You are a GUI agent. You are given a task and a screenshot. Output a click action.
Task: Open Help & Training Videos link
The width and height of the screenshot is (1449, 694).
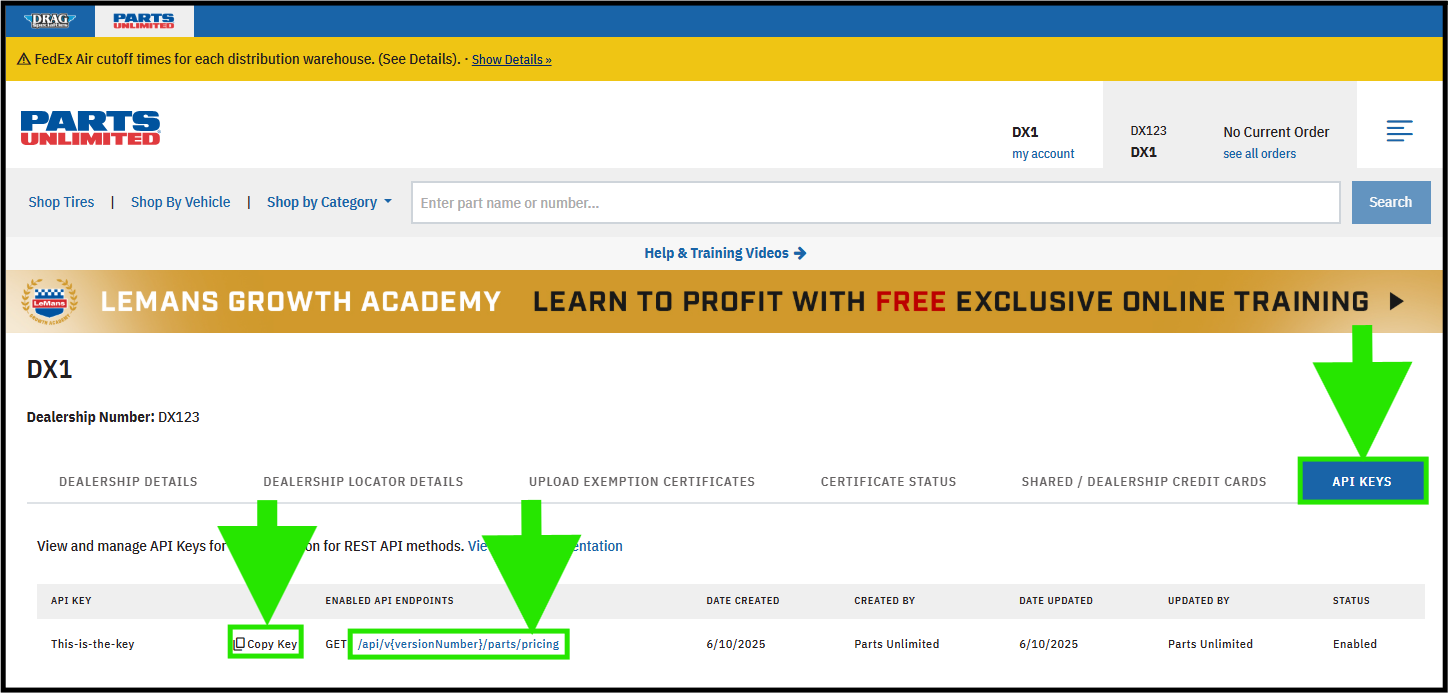(x=725, y=253)
